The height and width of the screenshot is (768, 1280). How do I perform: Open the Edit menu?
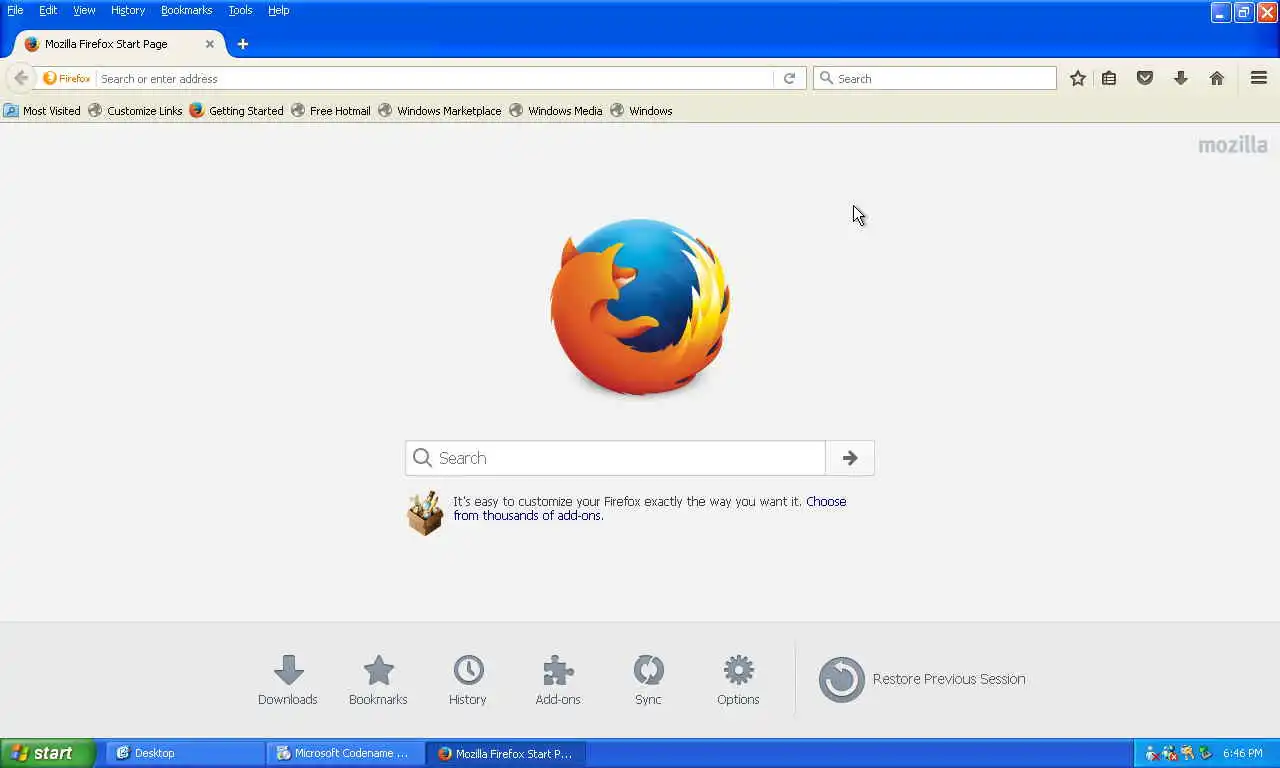48,10
